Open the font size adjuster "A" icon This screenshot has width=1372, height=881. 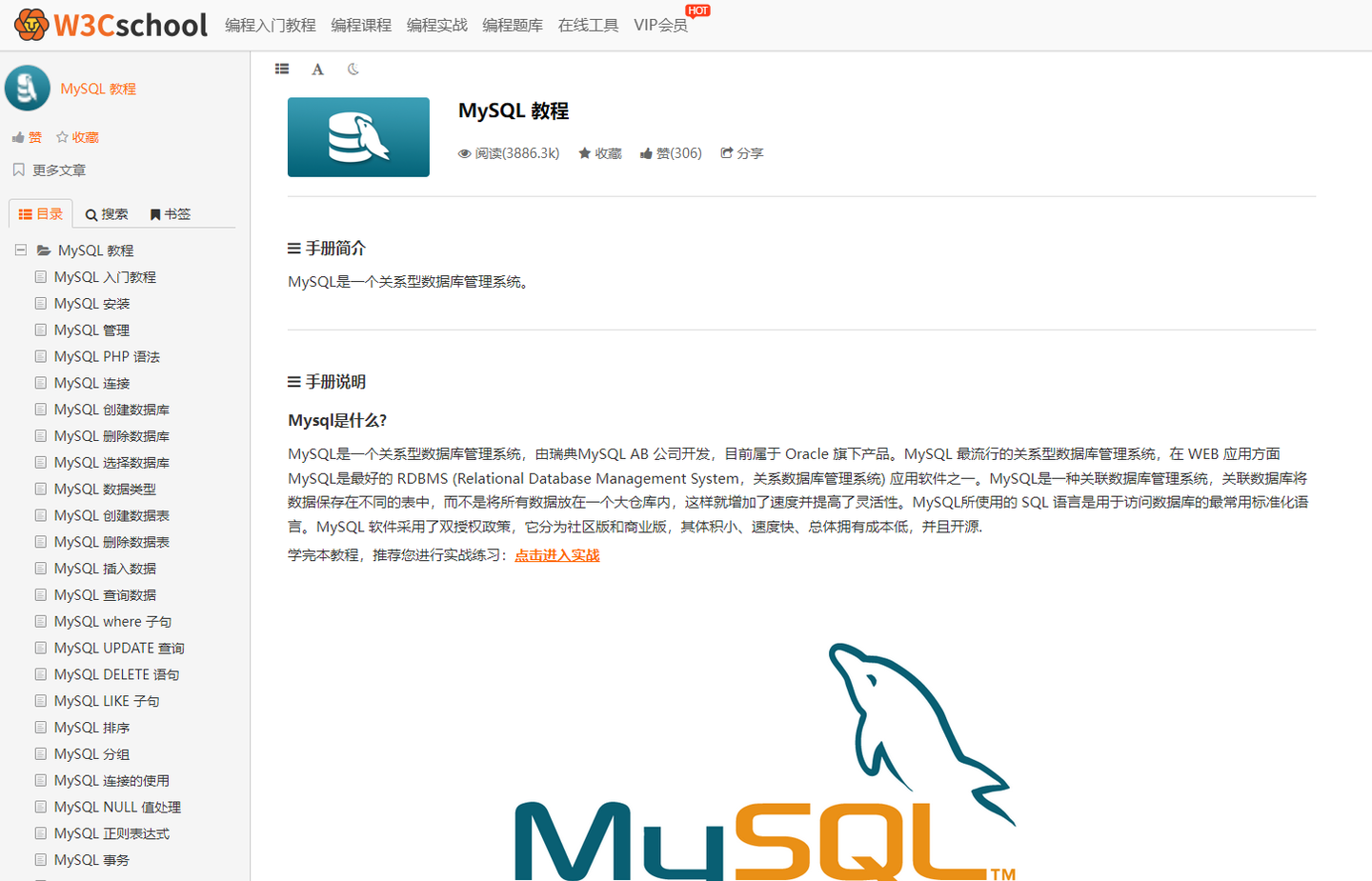(317, 69)
